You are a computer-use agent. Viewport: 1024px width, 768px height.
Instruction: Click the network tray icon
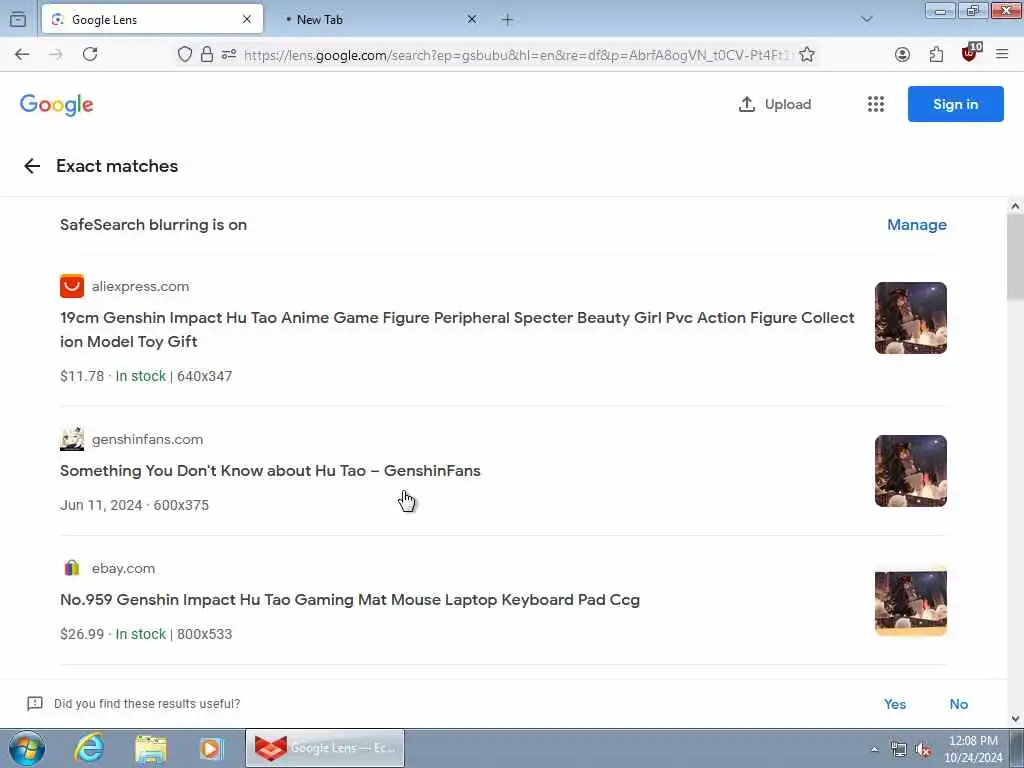(x=899, y=750)
